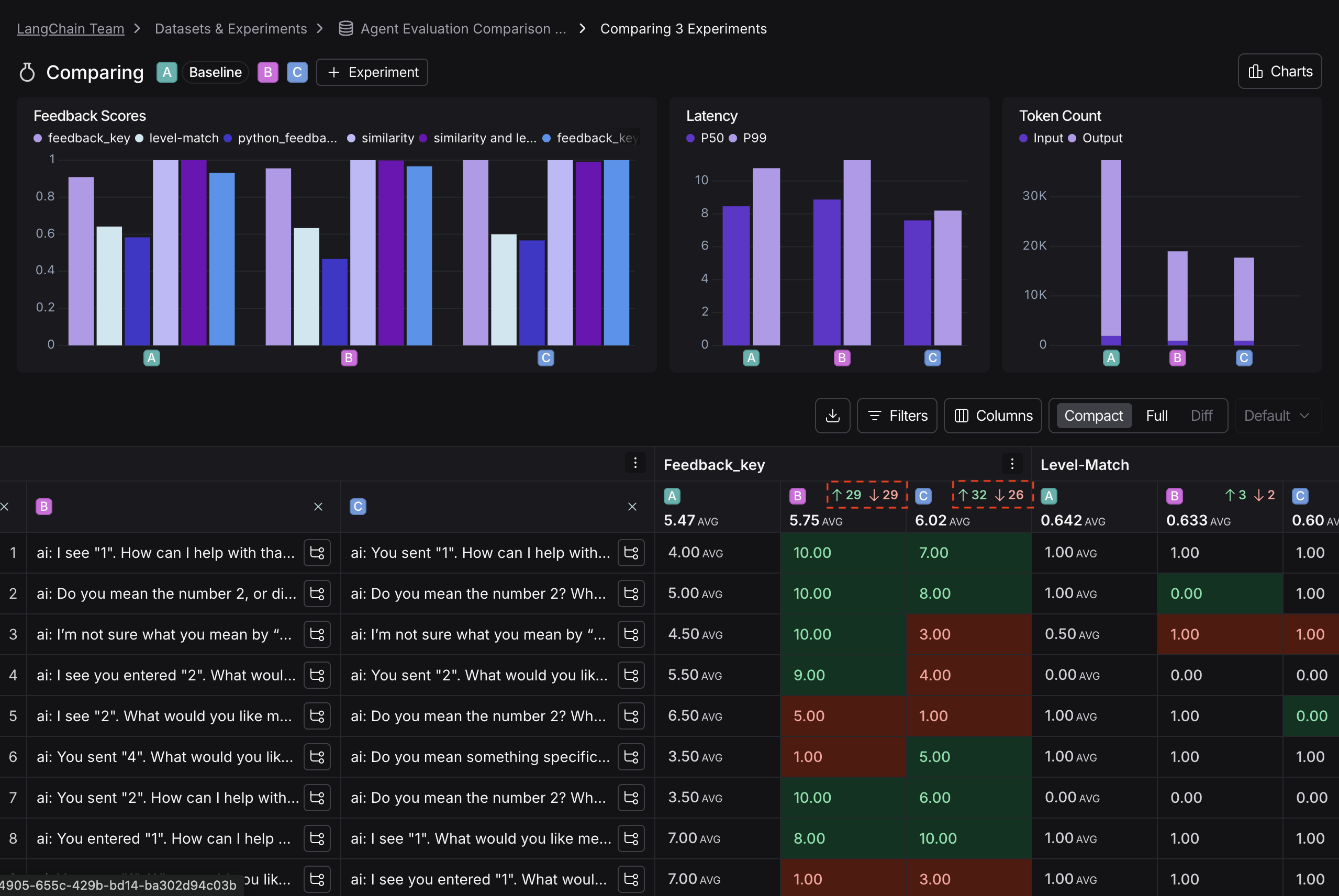Open trace view for row 5 in experiment C

coord(630,715)
